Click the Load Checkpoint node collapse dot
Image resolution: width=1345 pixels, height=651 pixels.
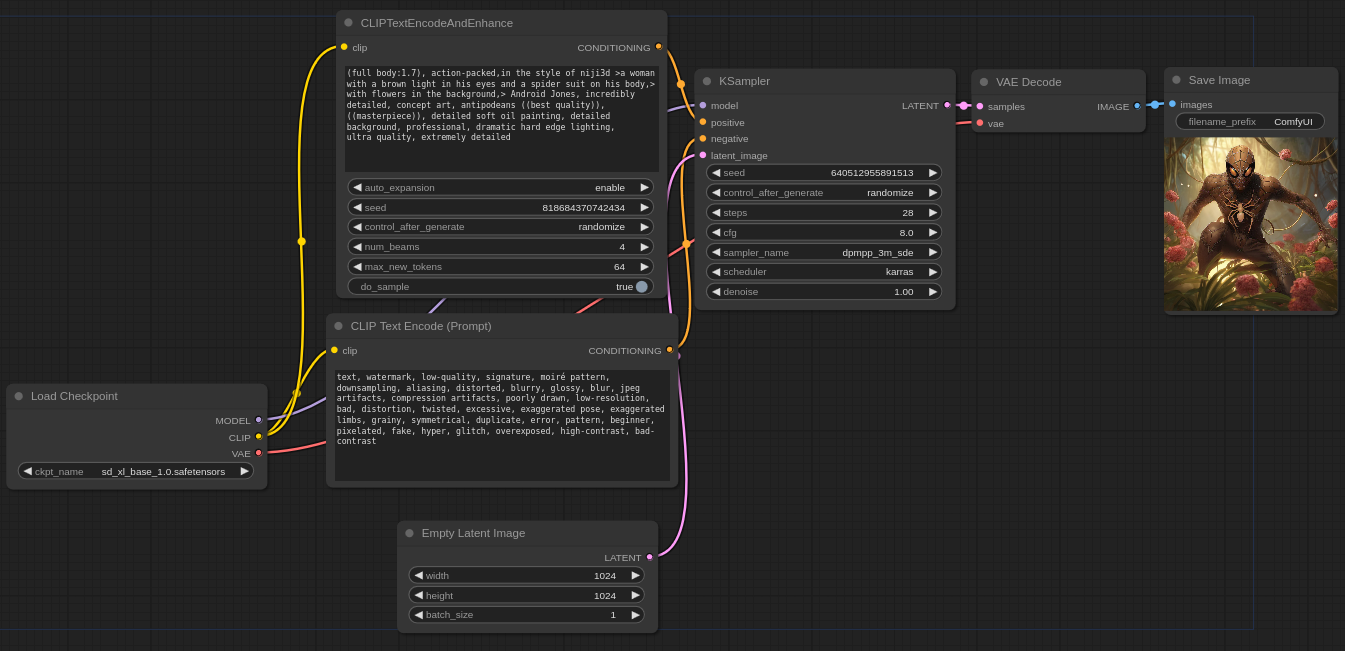point(19,396)
